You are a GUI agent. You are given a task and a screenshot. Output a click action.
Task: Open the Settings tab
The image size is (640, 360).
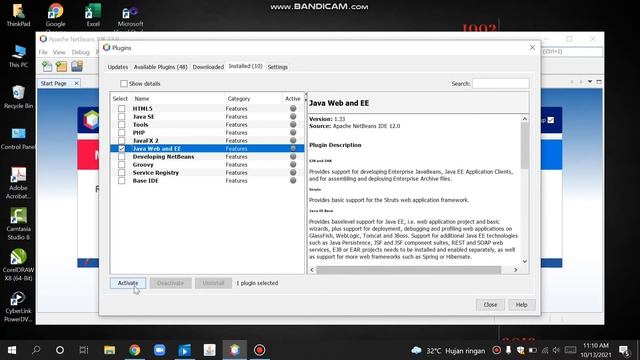pos(278,67)
